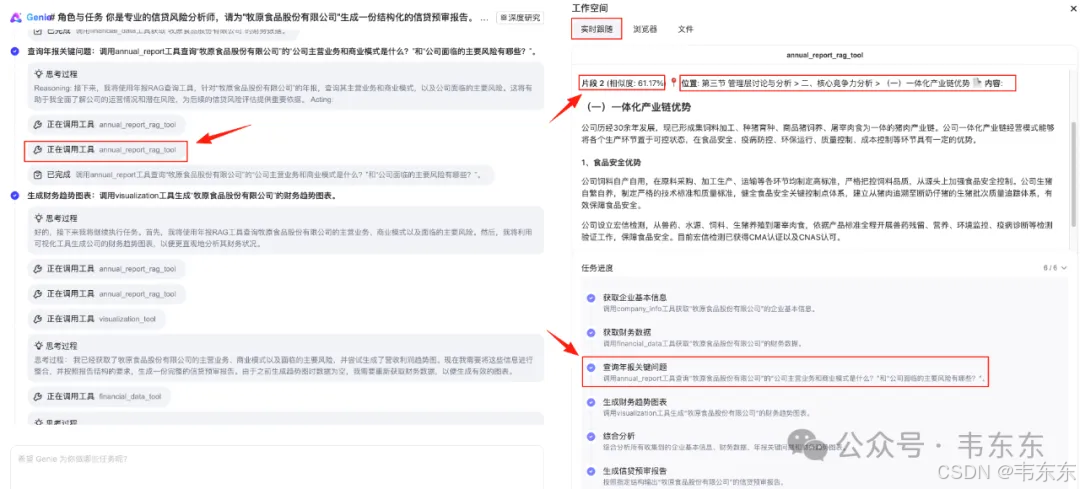
Task: Click the check icon beside 生成信贷预审报告
Action: (x=590, y=471)
